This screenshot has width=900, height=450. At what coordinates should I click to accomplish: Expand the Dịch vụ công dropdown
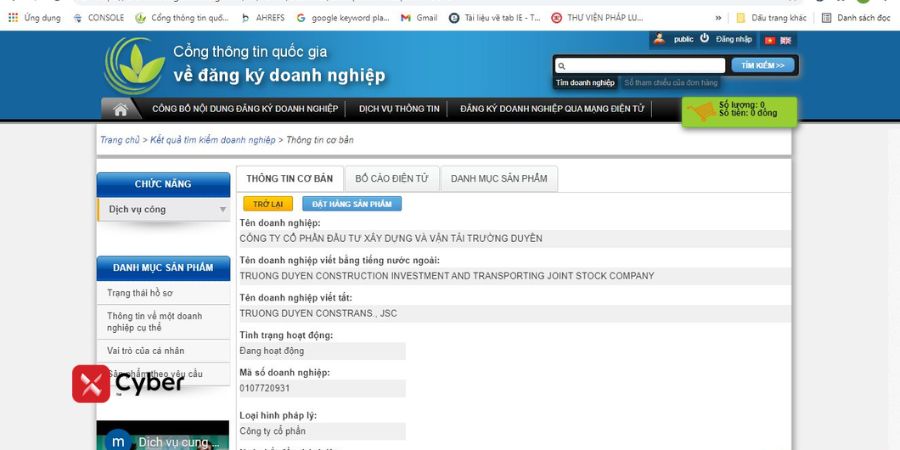point(164,210)
